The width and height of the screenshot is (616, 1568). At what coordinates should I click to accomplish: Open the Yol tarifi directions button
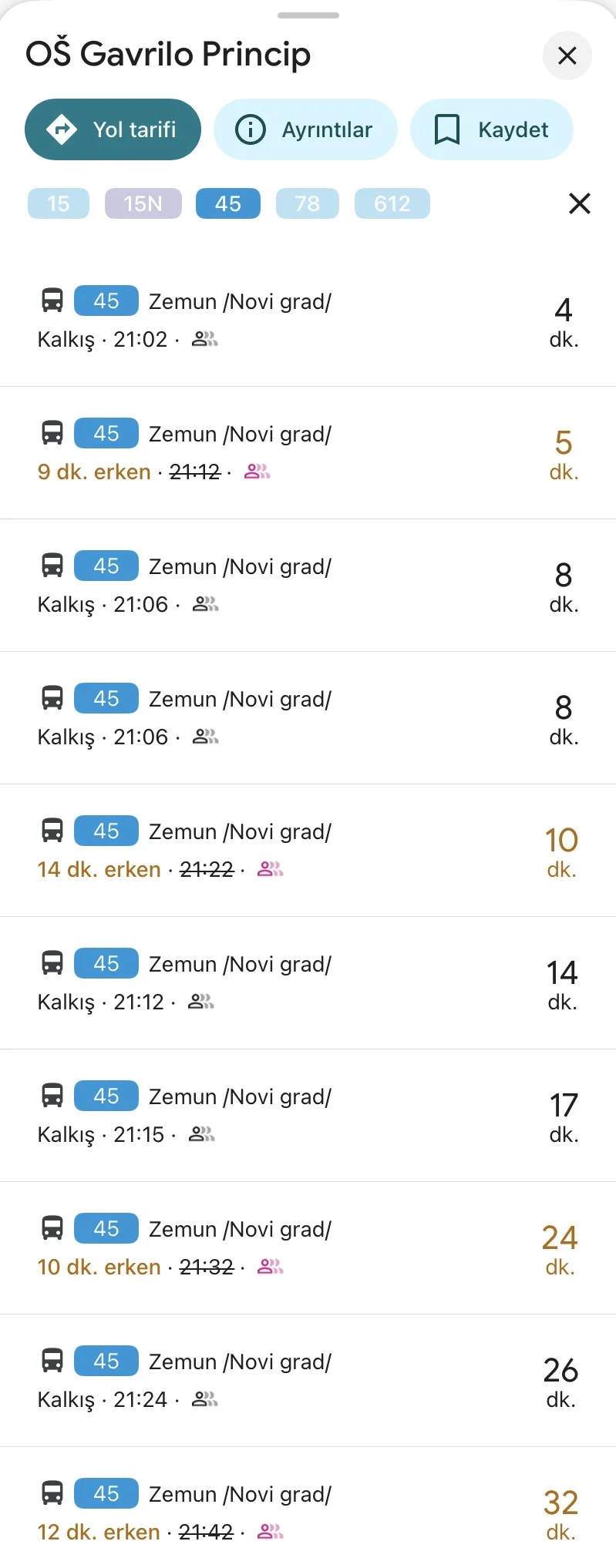tap(113, 129)
